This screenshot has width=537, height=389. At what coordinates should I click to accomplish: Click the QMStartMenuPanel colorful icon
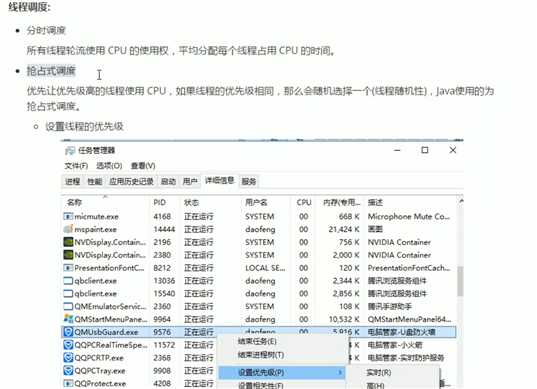[x=68, y=319]
